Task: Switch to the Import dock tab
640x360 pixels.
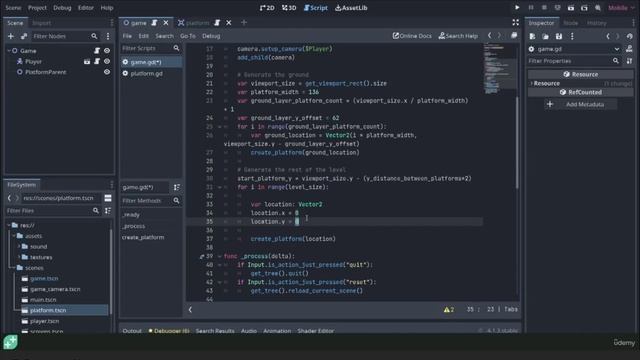Action: point(42,23)
